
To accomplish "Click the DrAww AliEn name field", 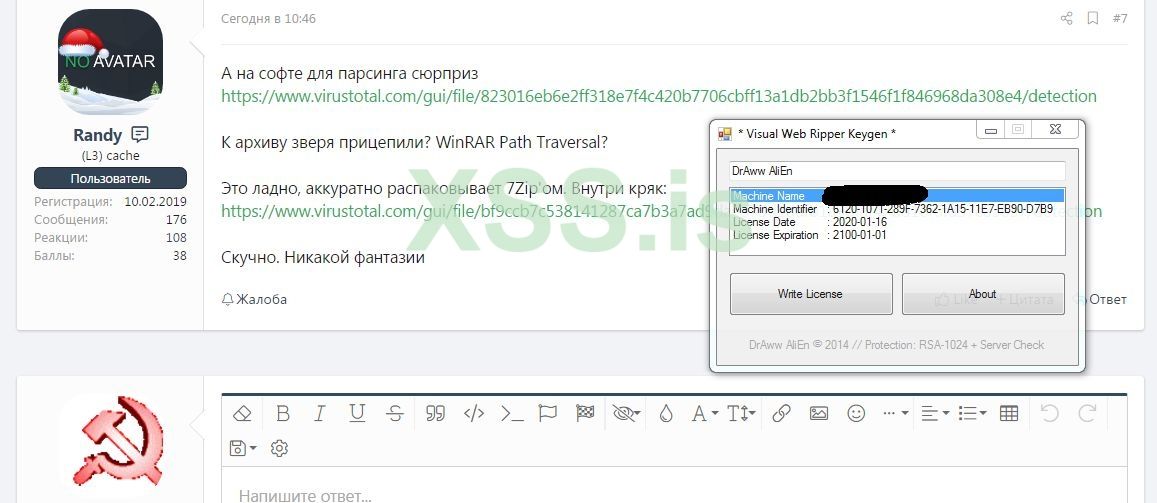I will point(897,170).
